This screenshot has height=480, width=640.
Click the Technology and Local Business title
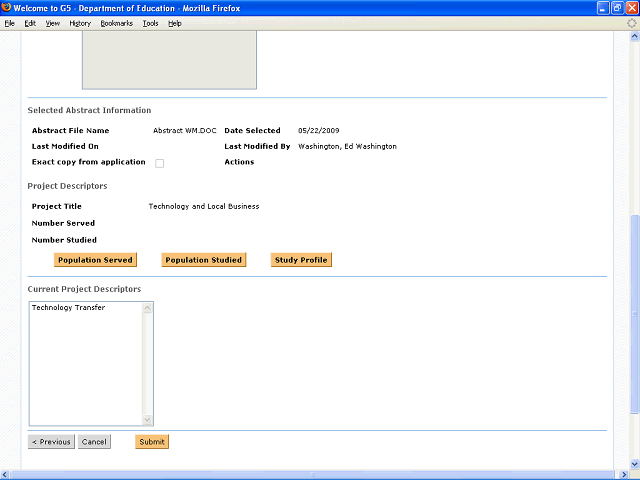pyautogui.click(x=204, y=207)
